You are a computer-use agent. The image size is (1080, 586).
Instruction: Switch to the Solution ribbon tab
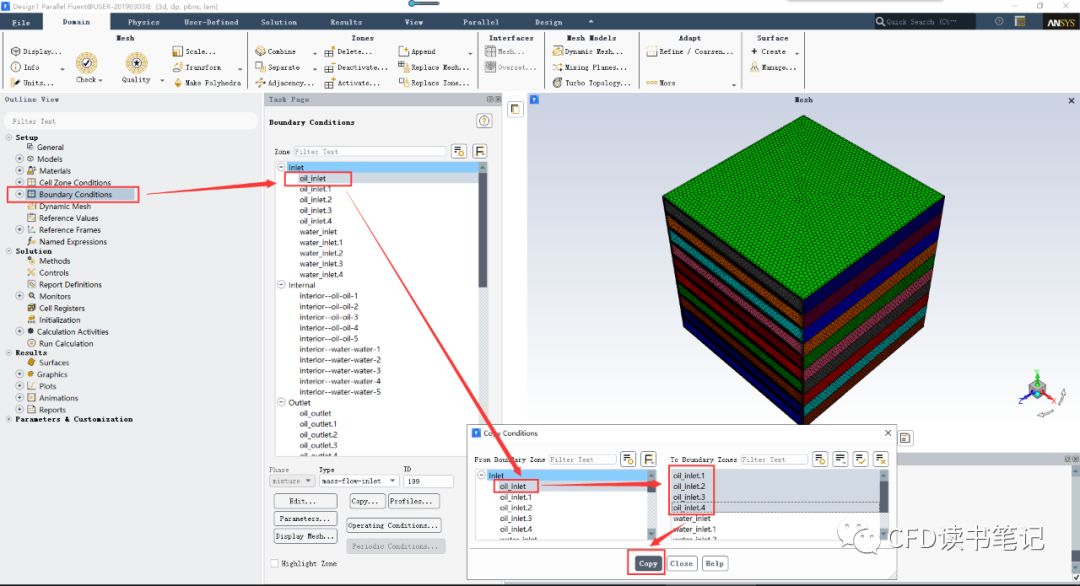[279, 22]
